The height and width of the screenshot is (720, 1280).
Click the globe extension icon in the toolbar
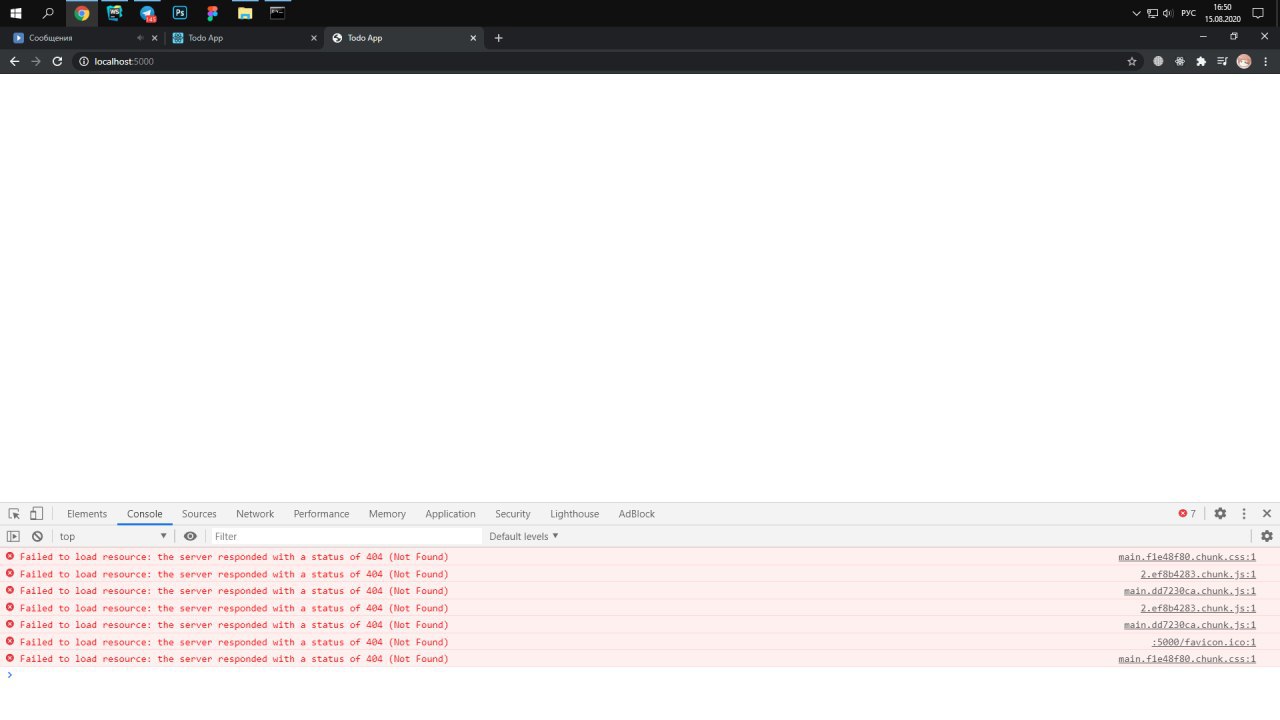click(x=1158, y=61)
